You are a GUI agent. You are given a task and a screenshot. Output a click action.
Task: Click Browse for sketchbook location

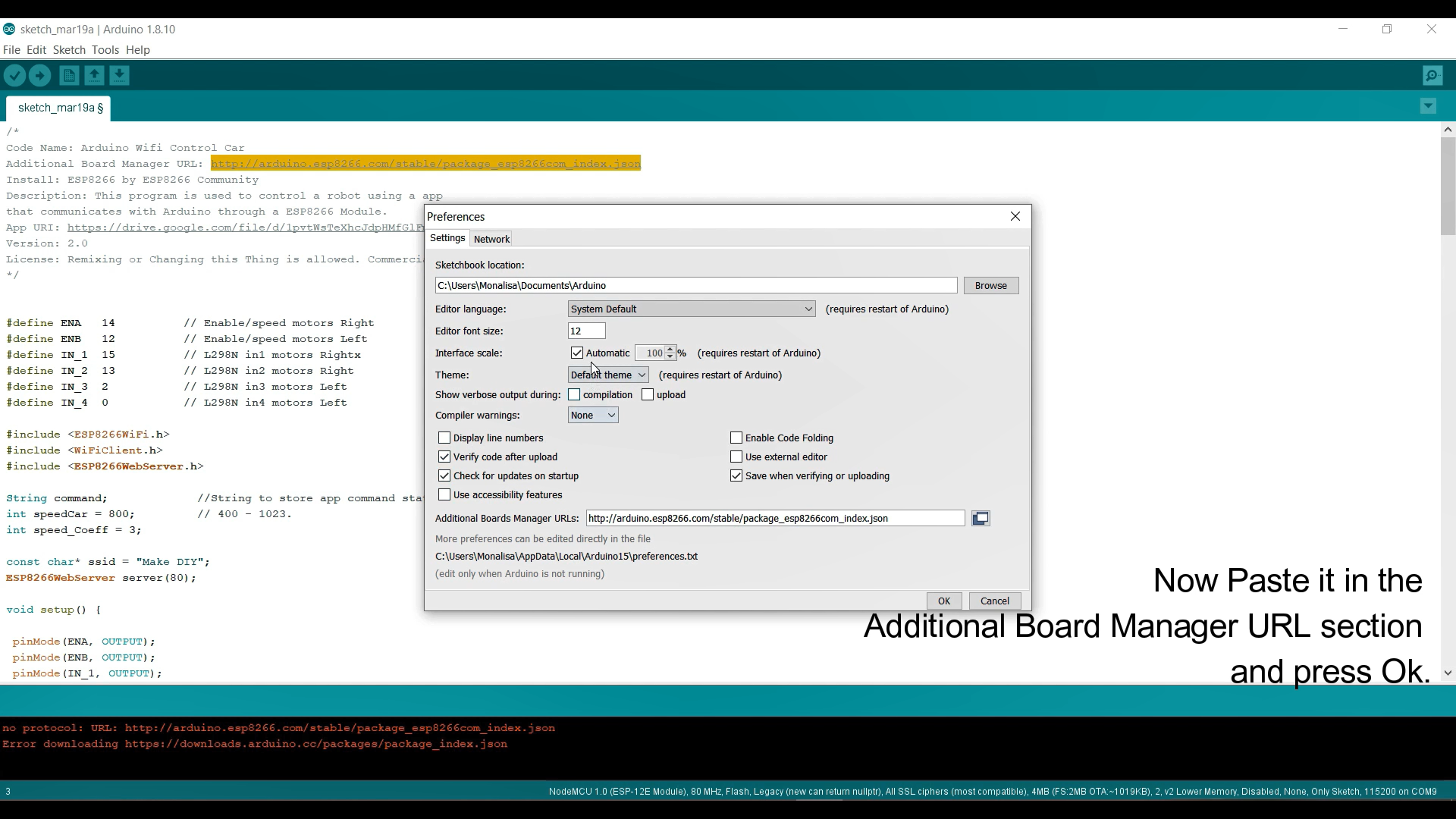pos(990,286)
